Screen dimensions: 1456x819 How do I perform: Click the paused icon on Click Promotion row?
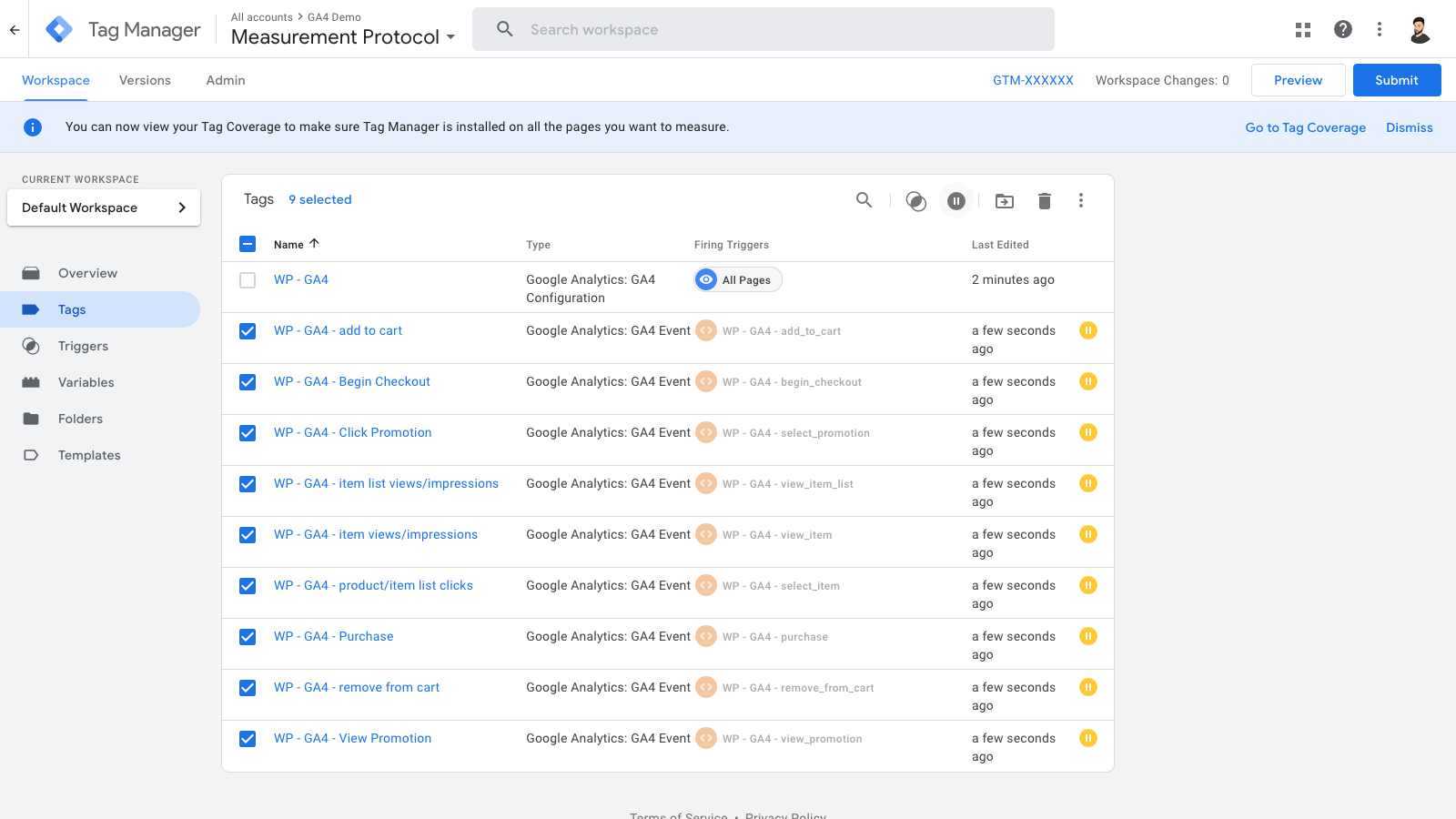point(1088,432)
